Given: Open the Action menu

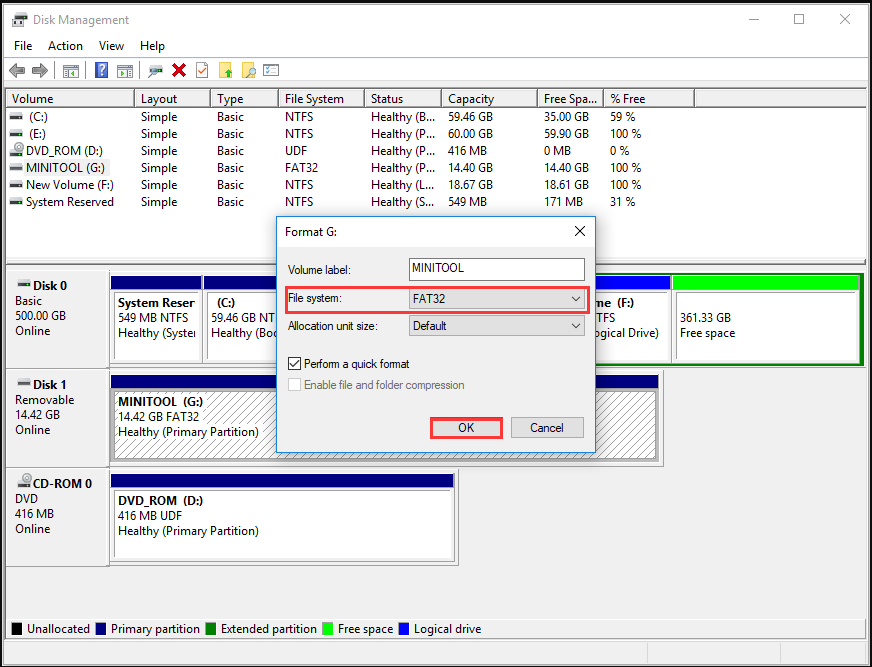Looking at the screenshot, I should [65, 46].
